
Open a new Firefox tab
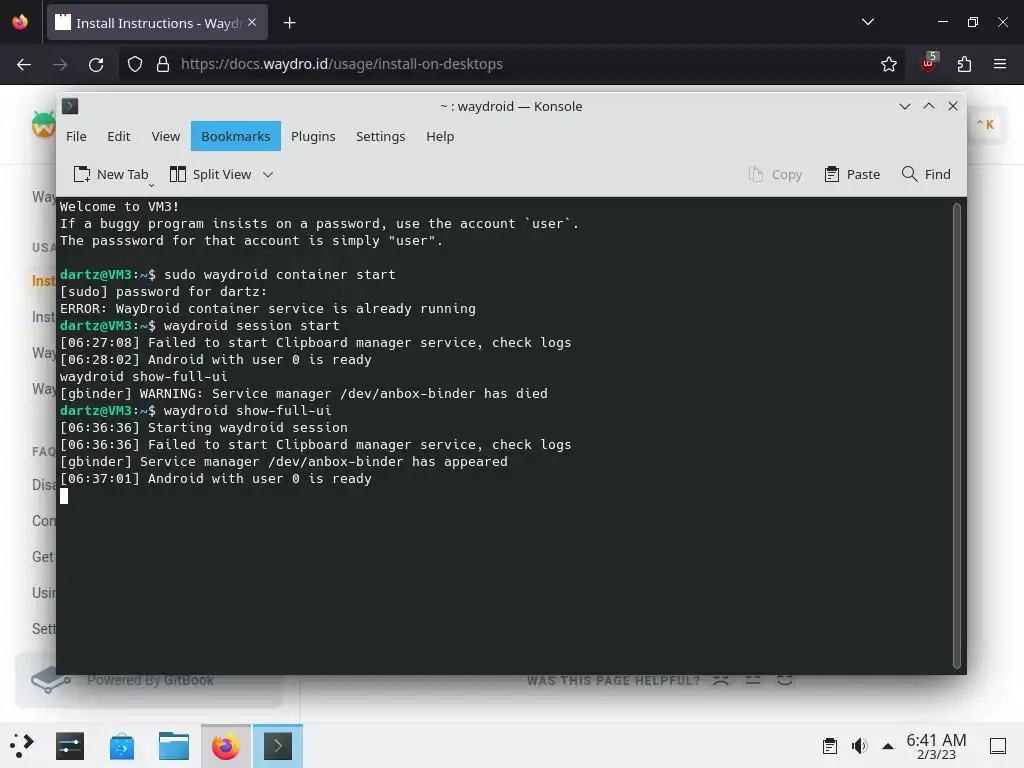click(289, 23)
